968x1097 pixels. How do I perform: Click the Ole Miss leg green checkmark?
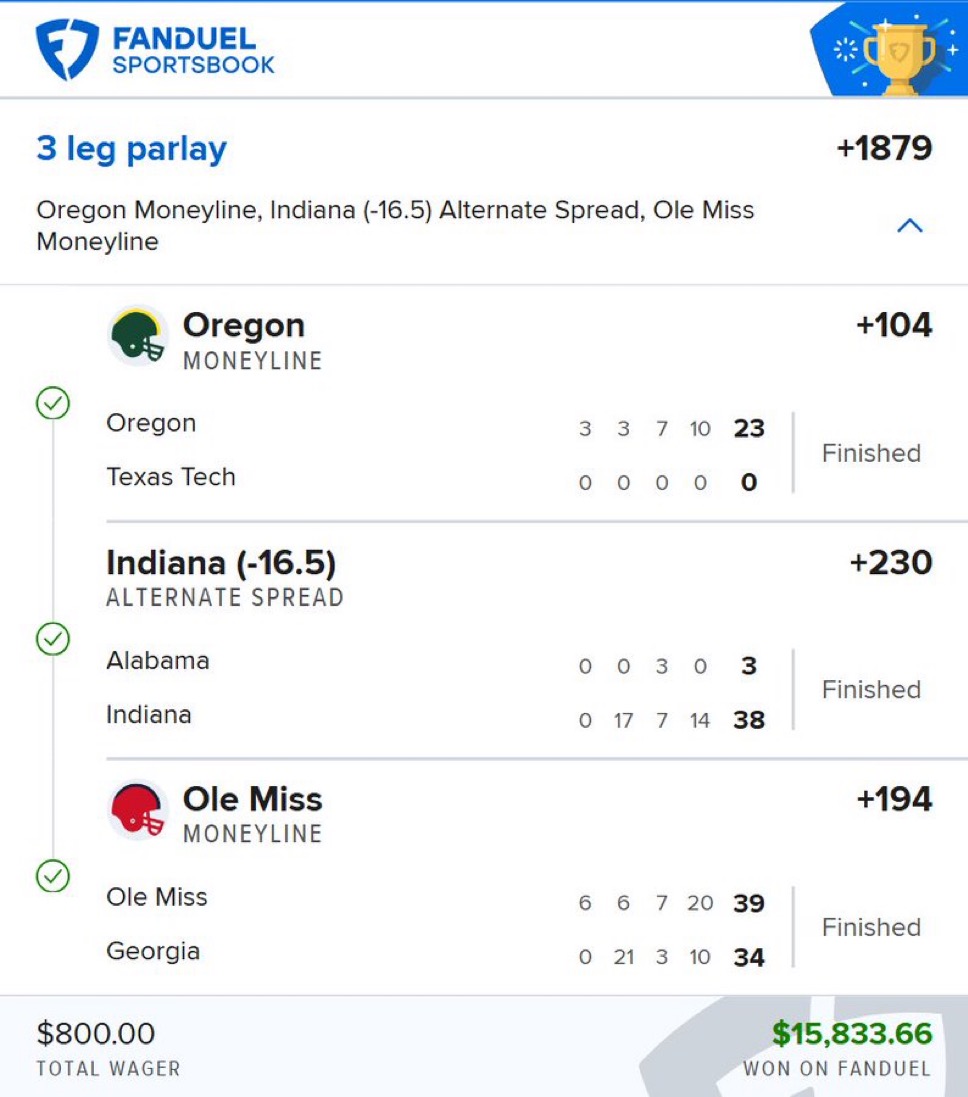52,876
